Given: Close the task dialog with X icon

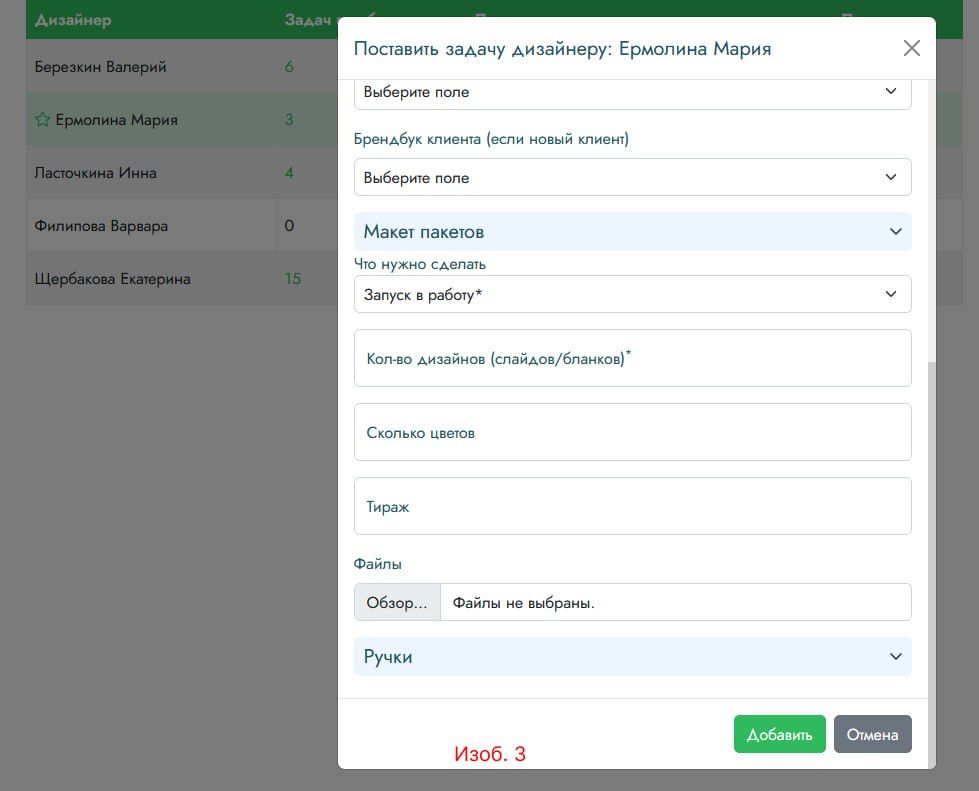Looking at the screenshot, I should 911,48.
